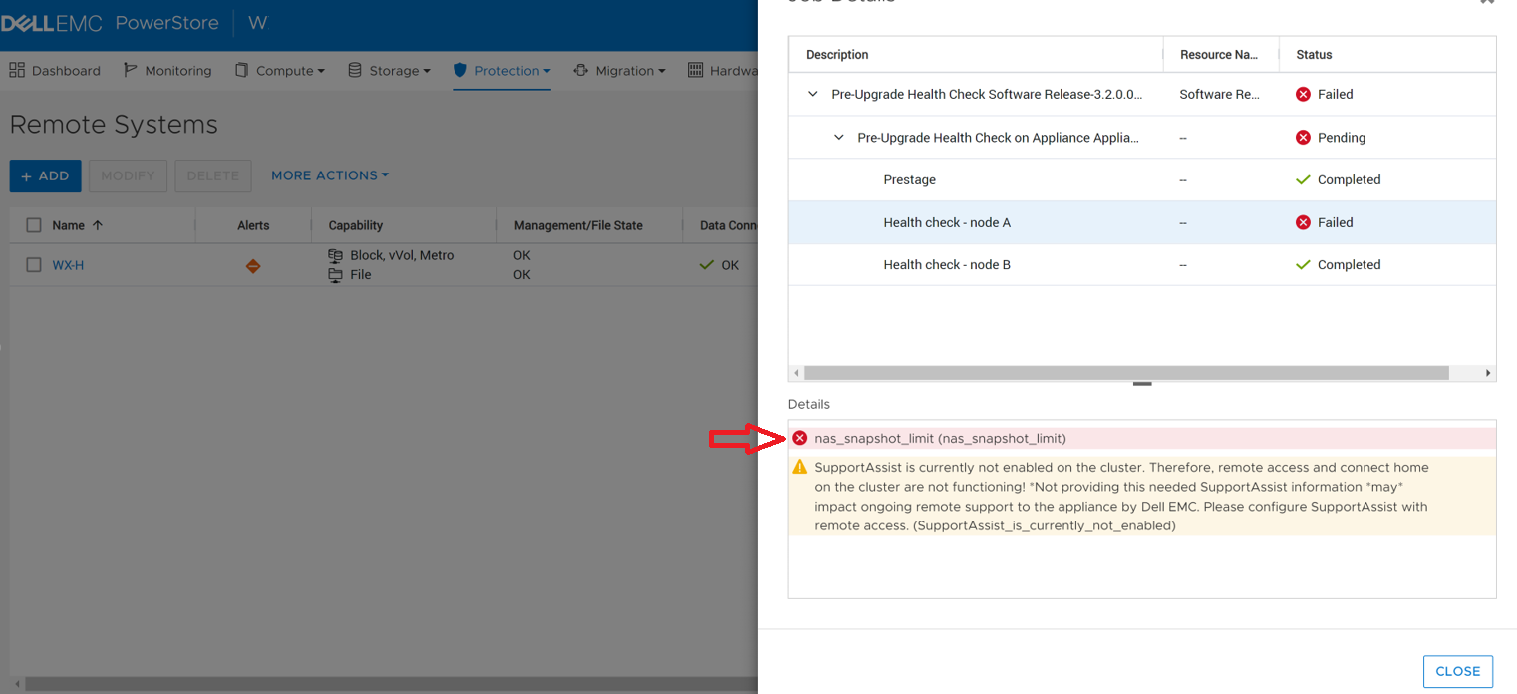Collapse the Pre-Upgrade Health Check on Appliance row
The height and width of the screenshot is (694, 1517).
pos(839,138)
